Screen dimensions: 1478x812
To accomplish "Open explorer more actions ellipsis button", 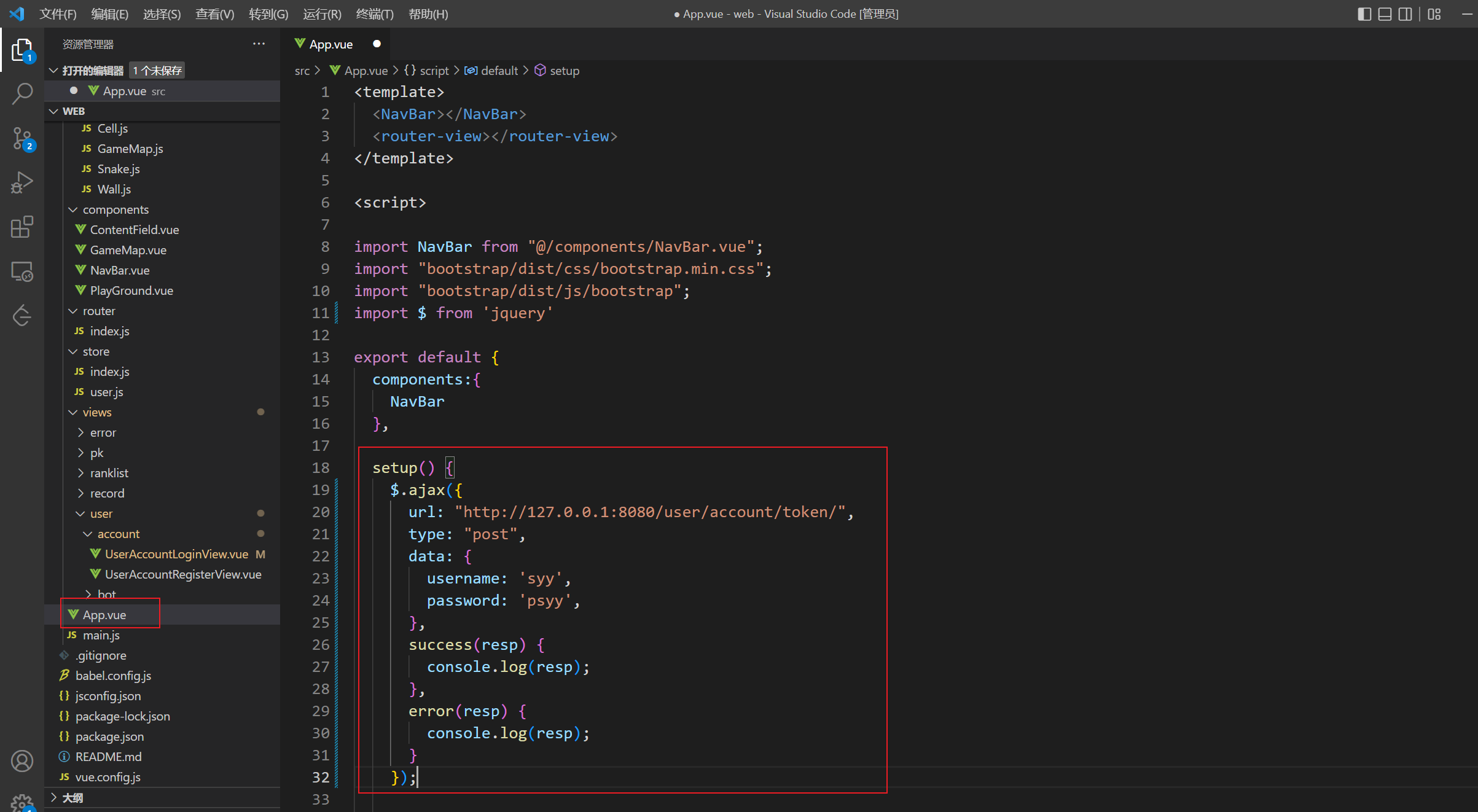I will coord(259,44).
